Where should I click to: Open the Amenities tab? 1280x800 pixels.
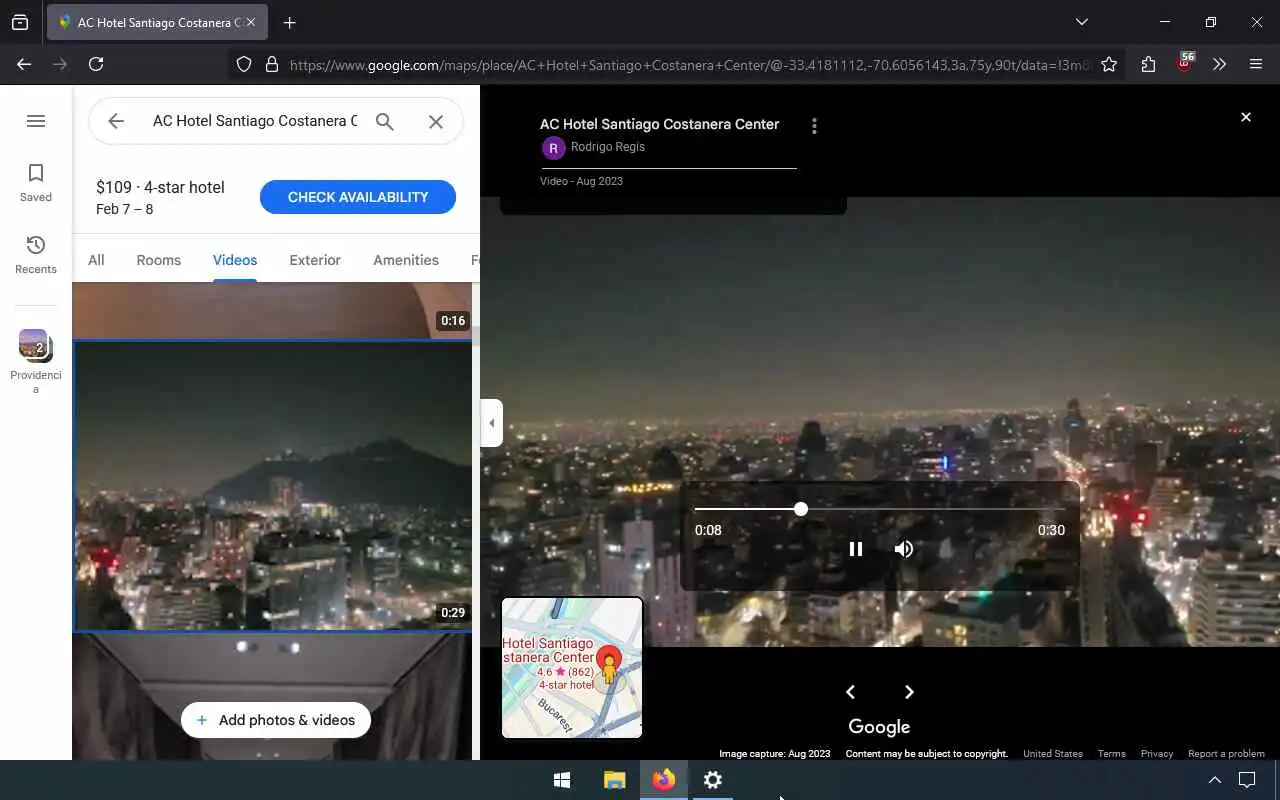pos(406,260)
